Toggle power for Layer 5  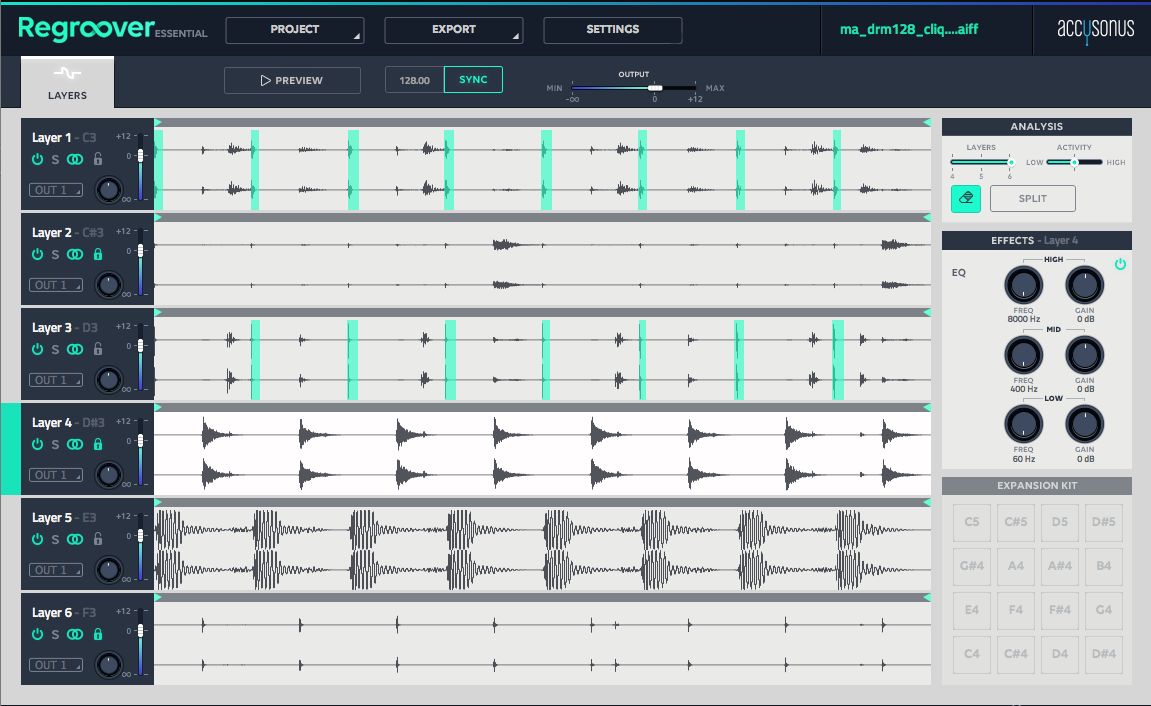37,539
